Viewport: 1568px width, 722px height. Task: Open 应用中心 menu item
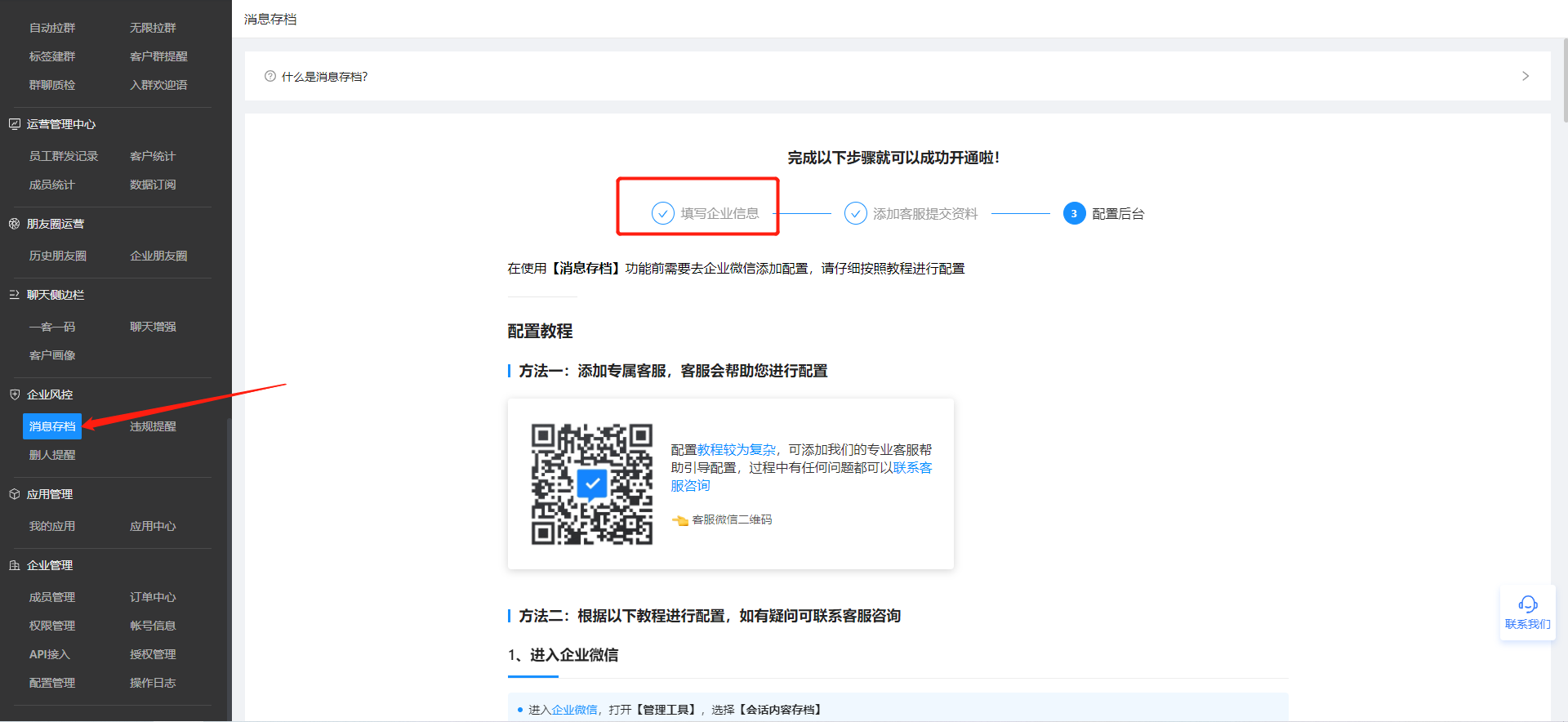click(153, 526)
